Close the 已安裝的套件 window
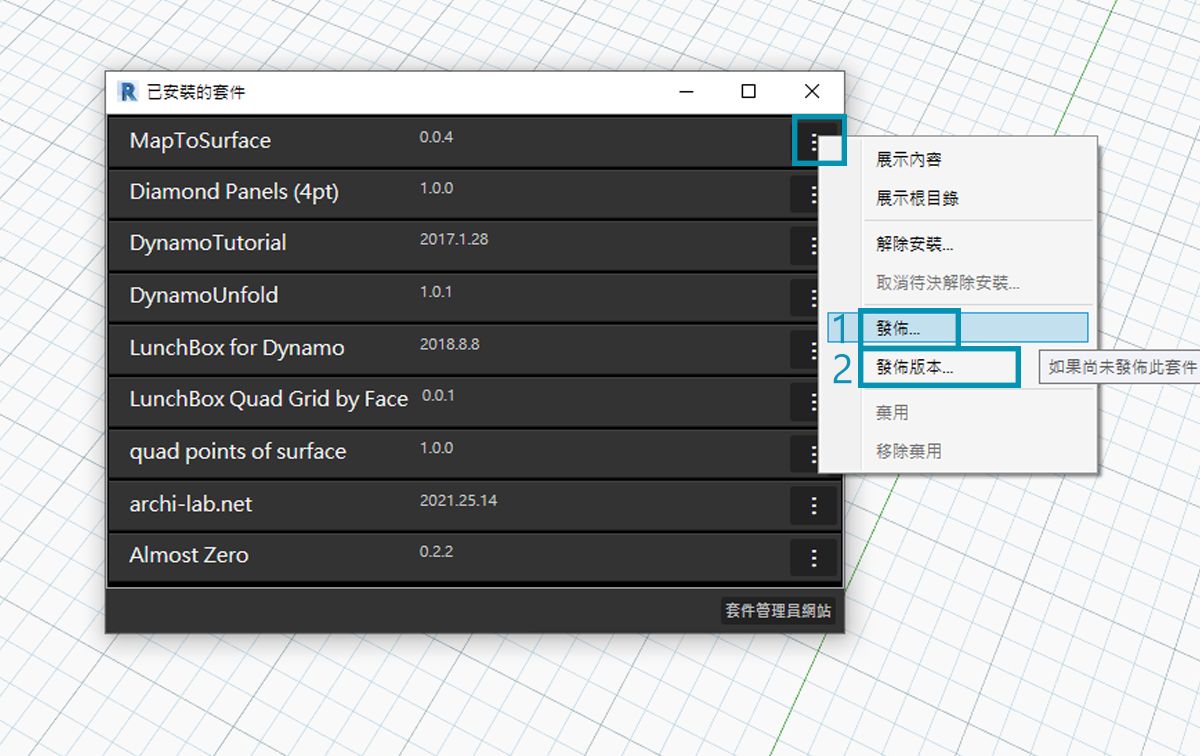 coord(812,92)
